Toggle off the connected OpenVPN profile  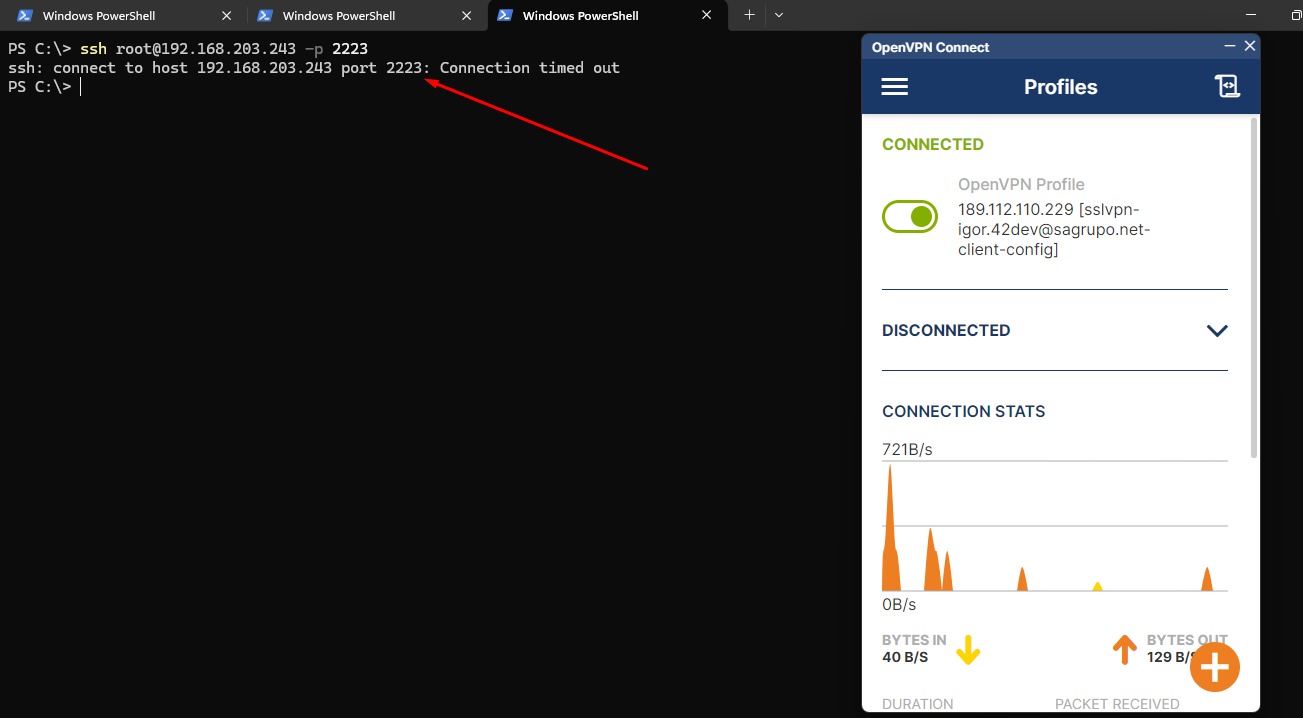[909, 216]
